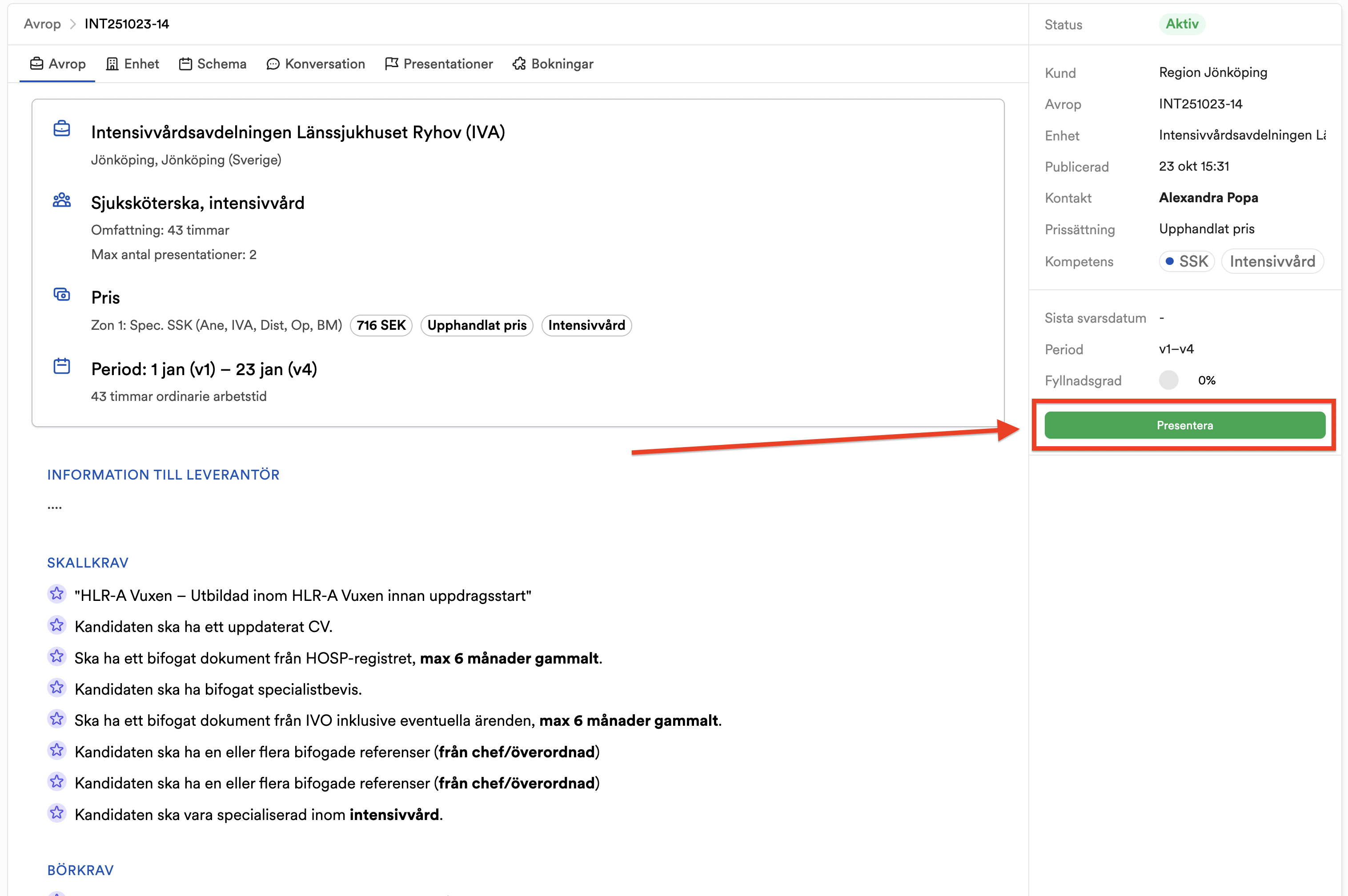1348x896 pixels.
Task: Click the calendar icon beside Period
Action: (62, 366)
